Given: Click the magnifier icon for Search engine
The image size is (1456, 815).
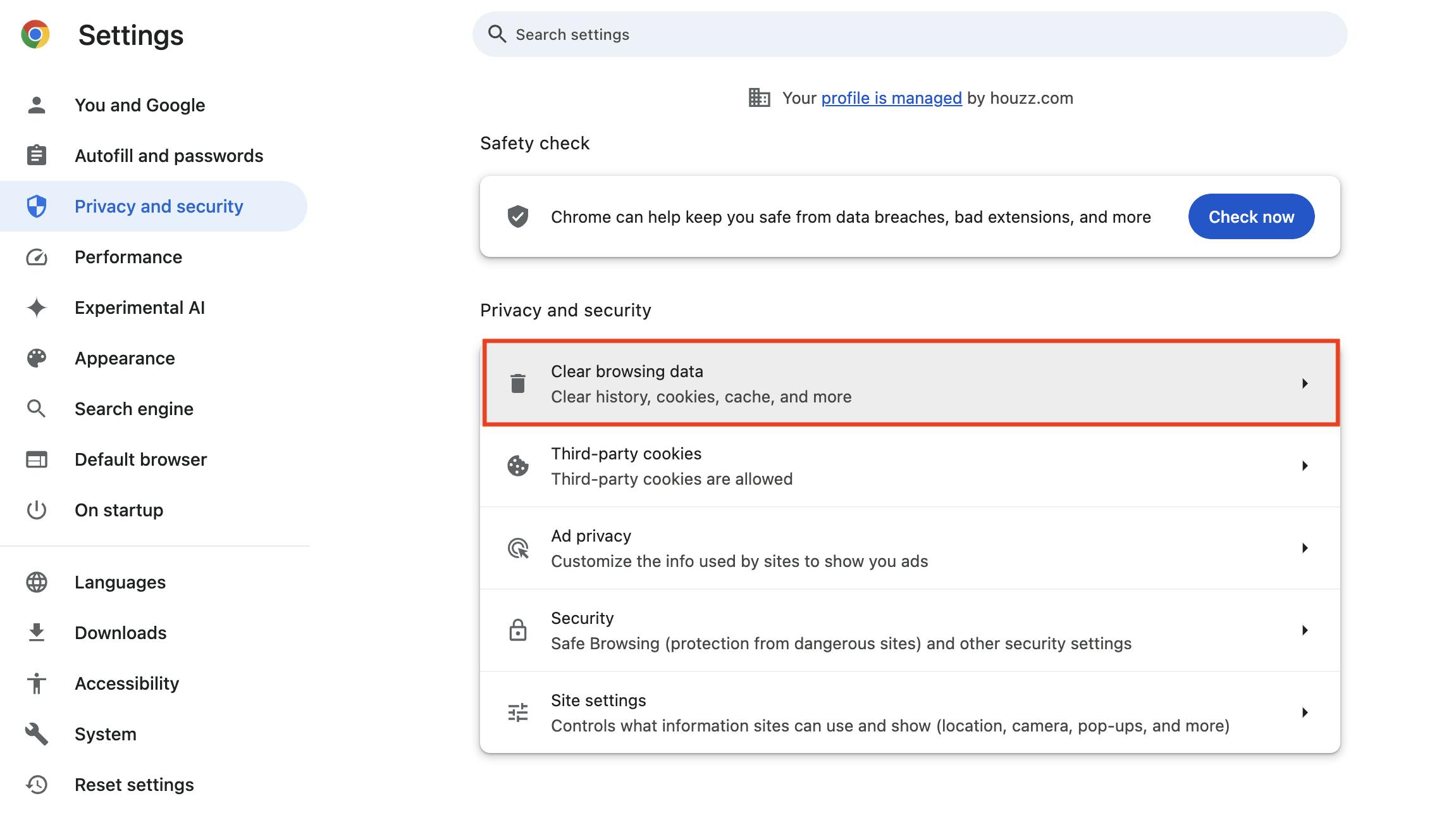Looking at the screenshot, I should point(37,409).
